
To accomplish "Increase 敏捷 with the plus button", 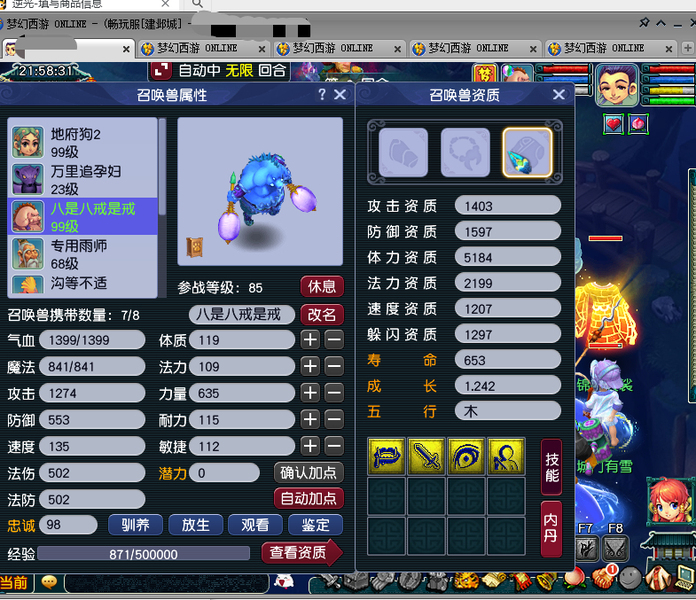I will [310, 446].
